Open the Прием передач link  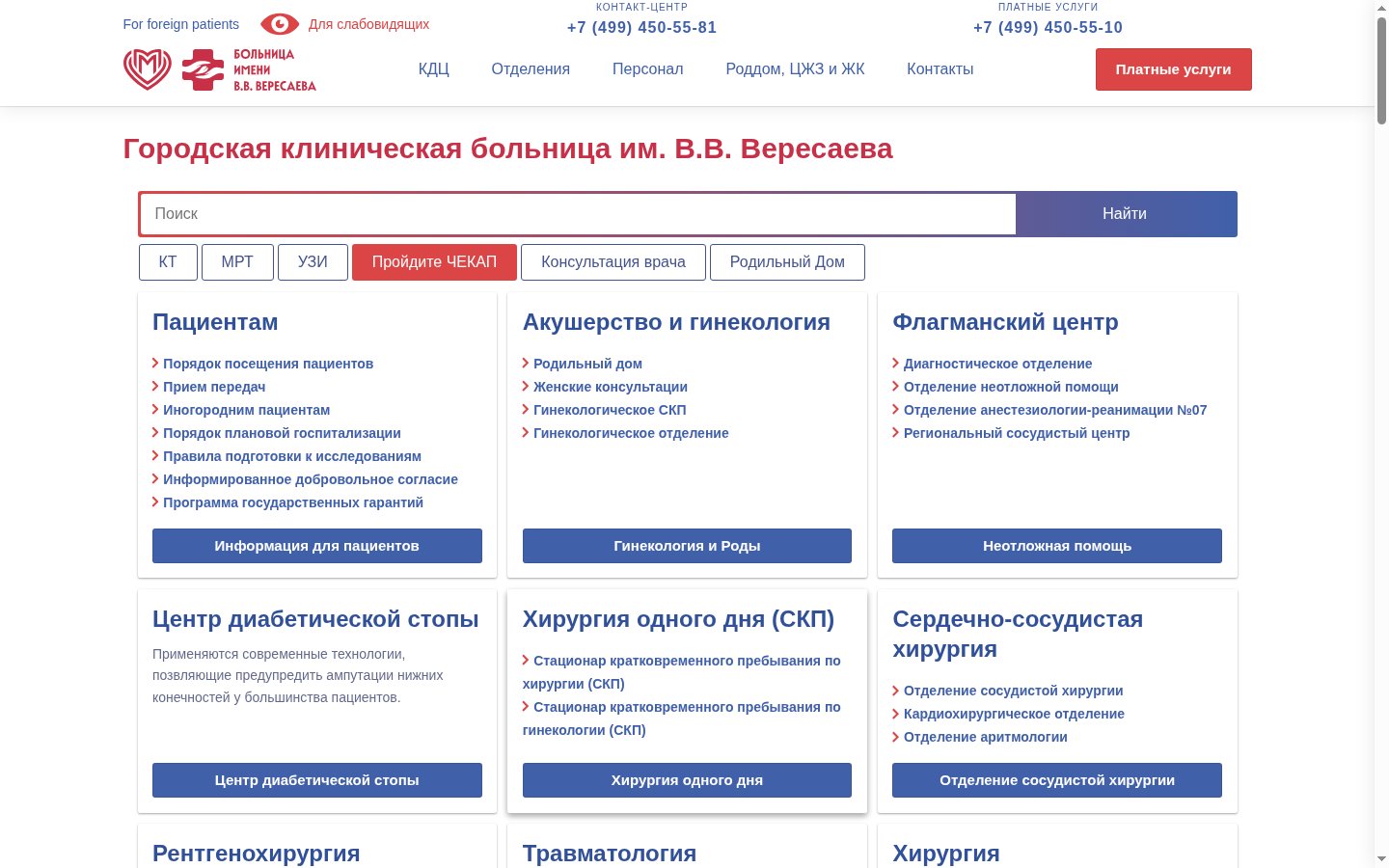coord(214,387)
